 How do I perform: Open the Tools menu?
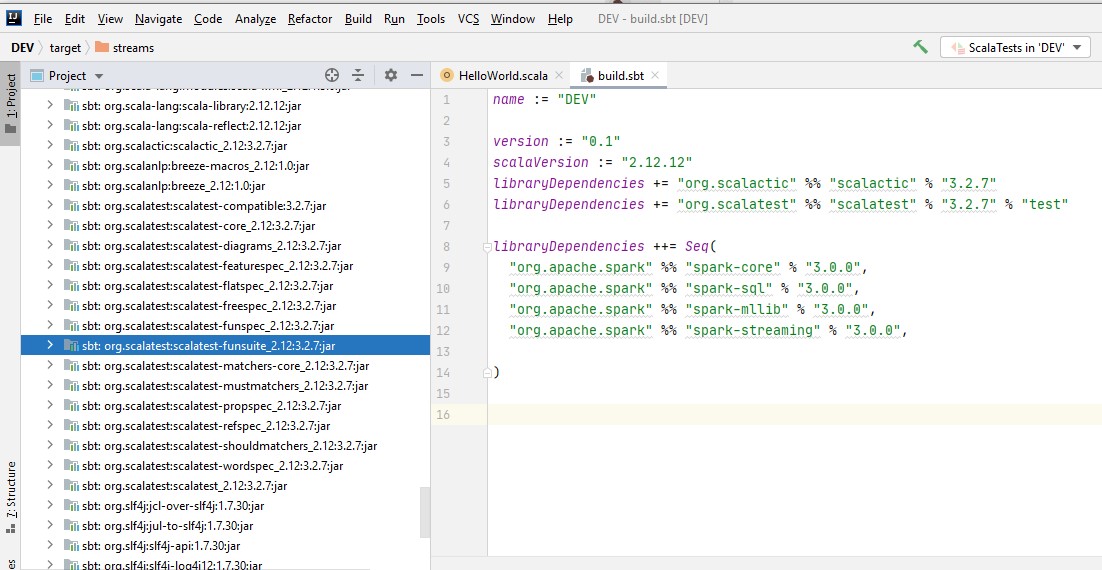(431, 19)
